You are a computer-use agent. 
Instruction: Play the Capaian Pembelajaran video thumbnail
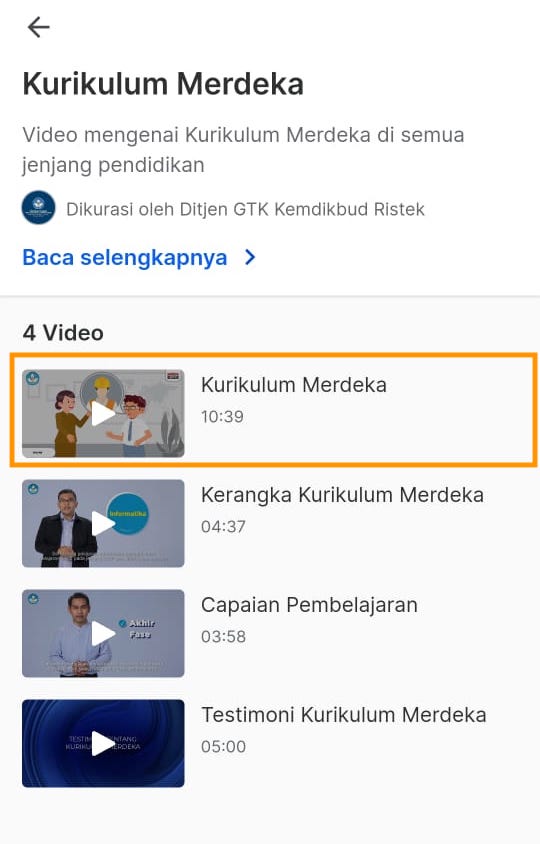(x=103, y=634)
